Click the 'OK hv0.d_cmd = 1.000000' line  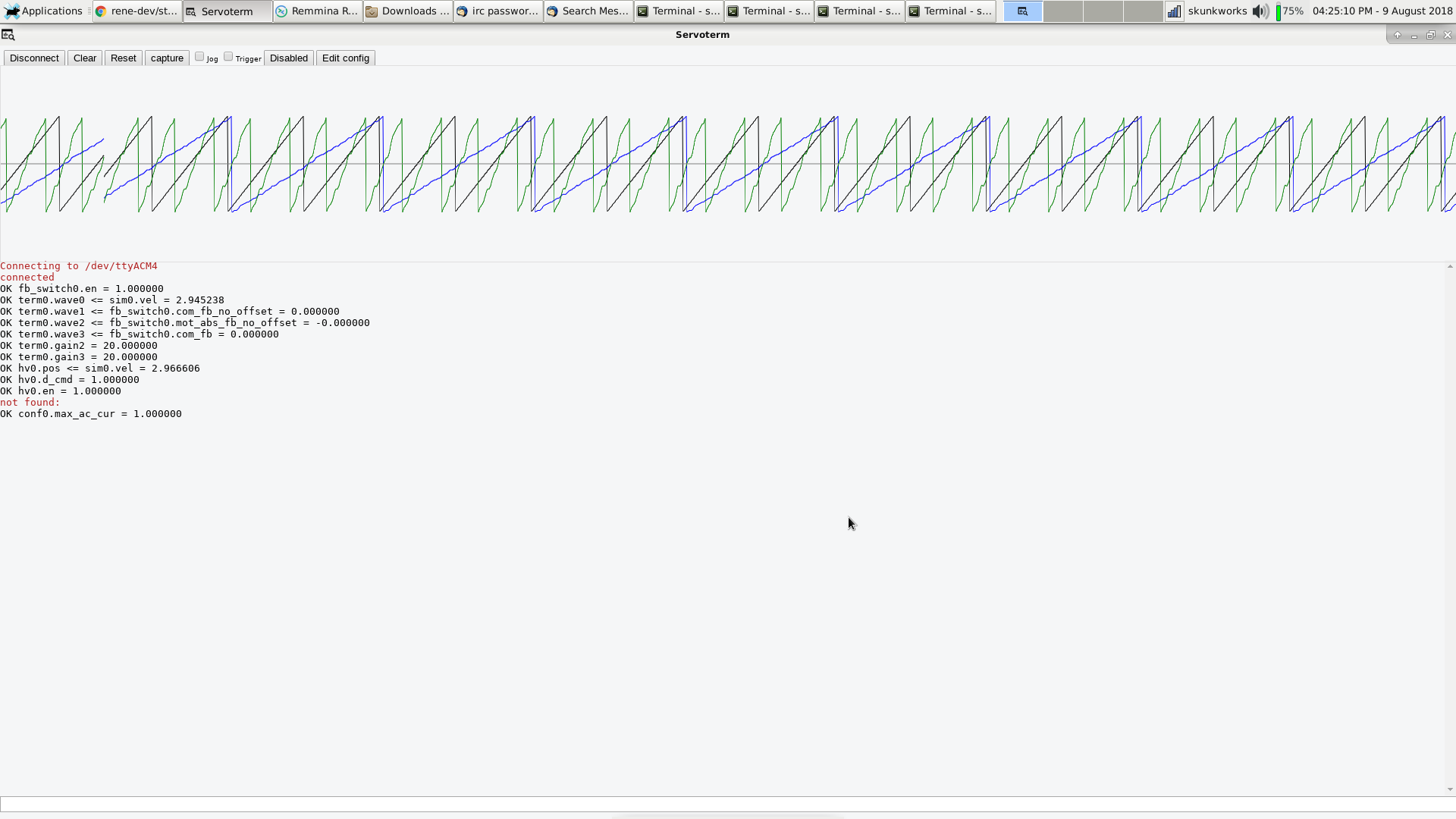[70, 380]
